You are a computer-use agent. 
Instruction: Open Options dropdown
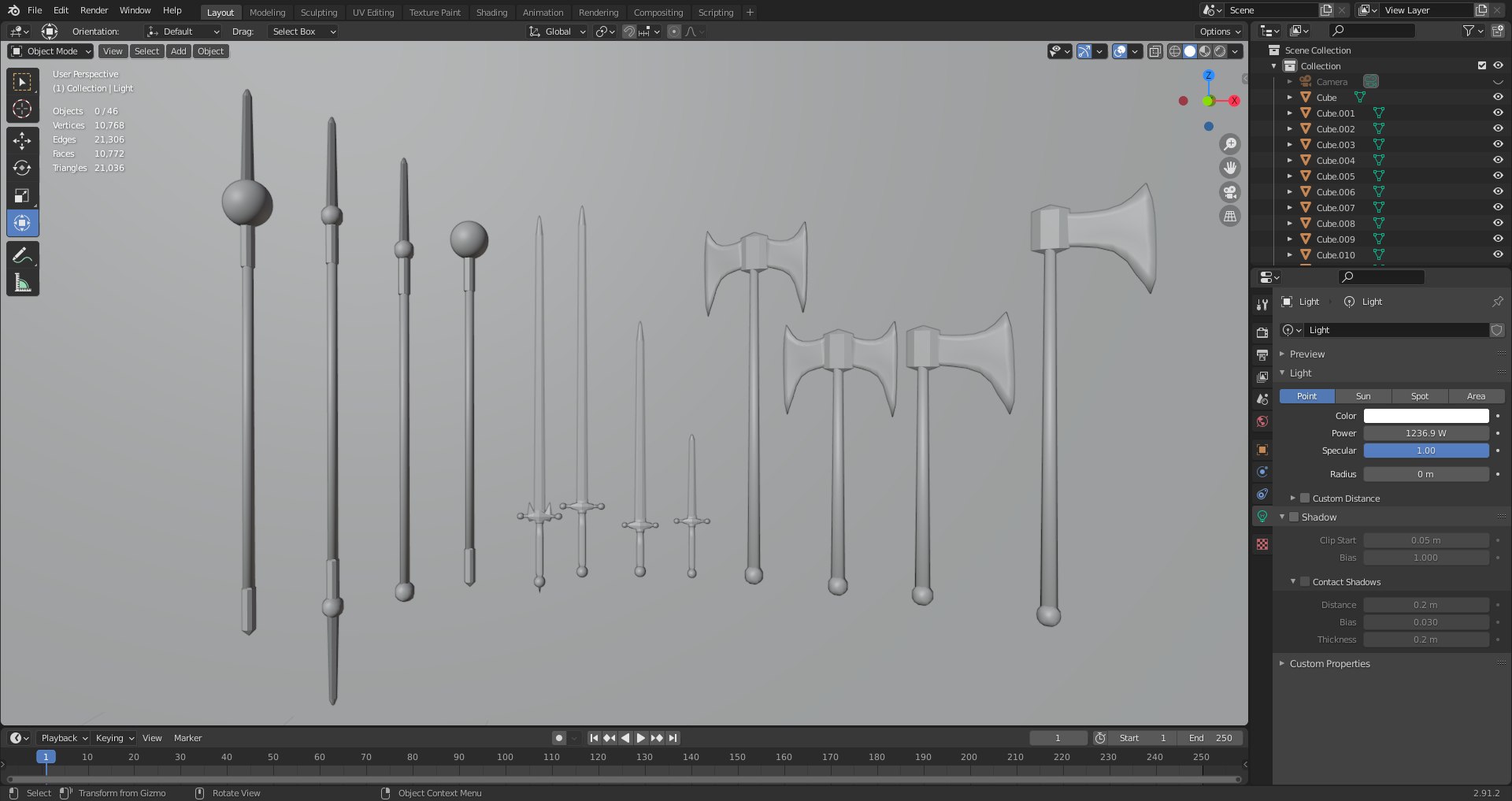coord(1219,32)
